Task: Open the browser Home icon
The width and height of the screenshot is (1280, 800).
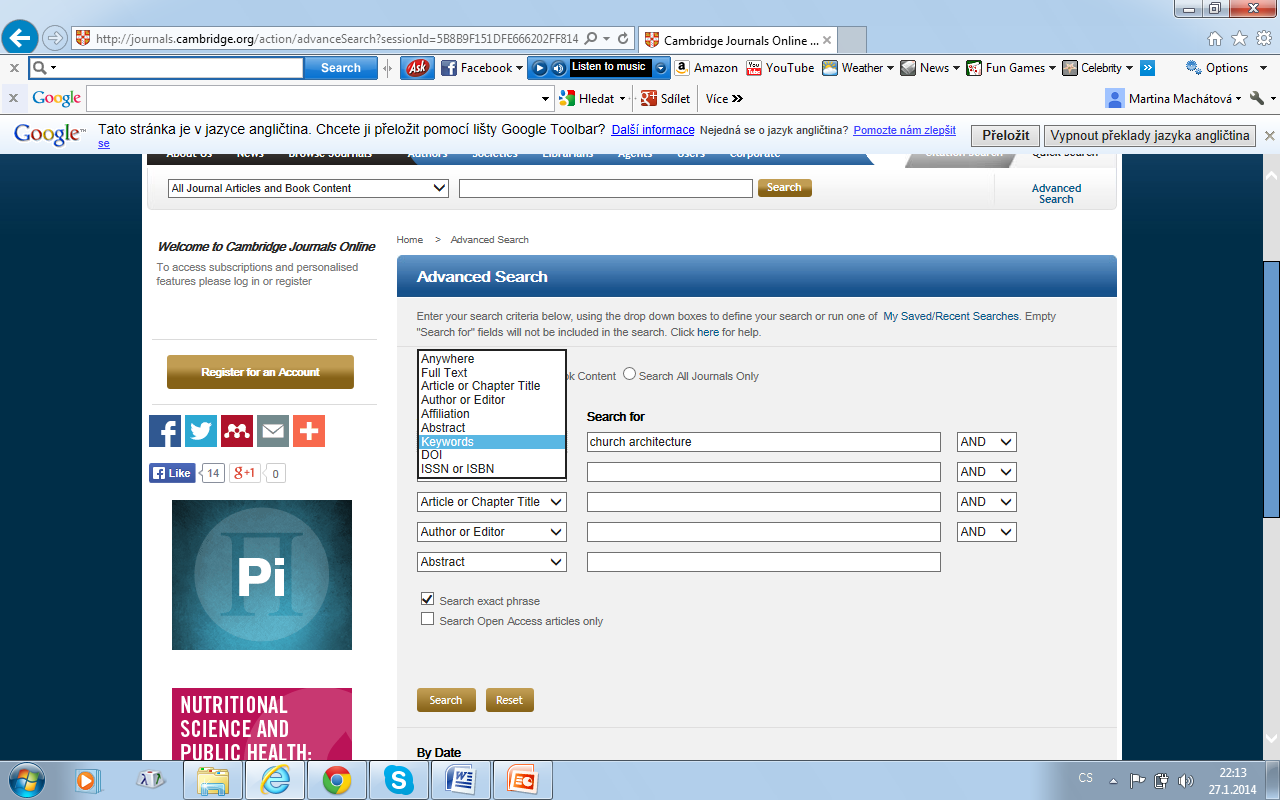Action: [x=1215, y=39]
